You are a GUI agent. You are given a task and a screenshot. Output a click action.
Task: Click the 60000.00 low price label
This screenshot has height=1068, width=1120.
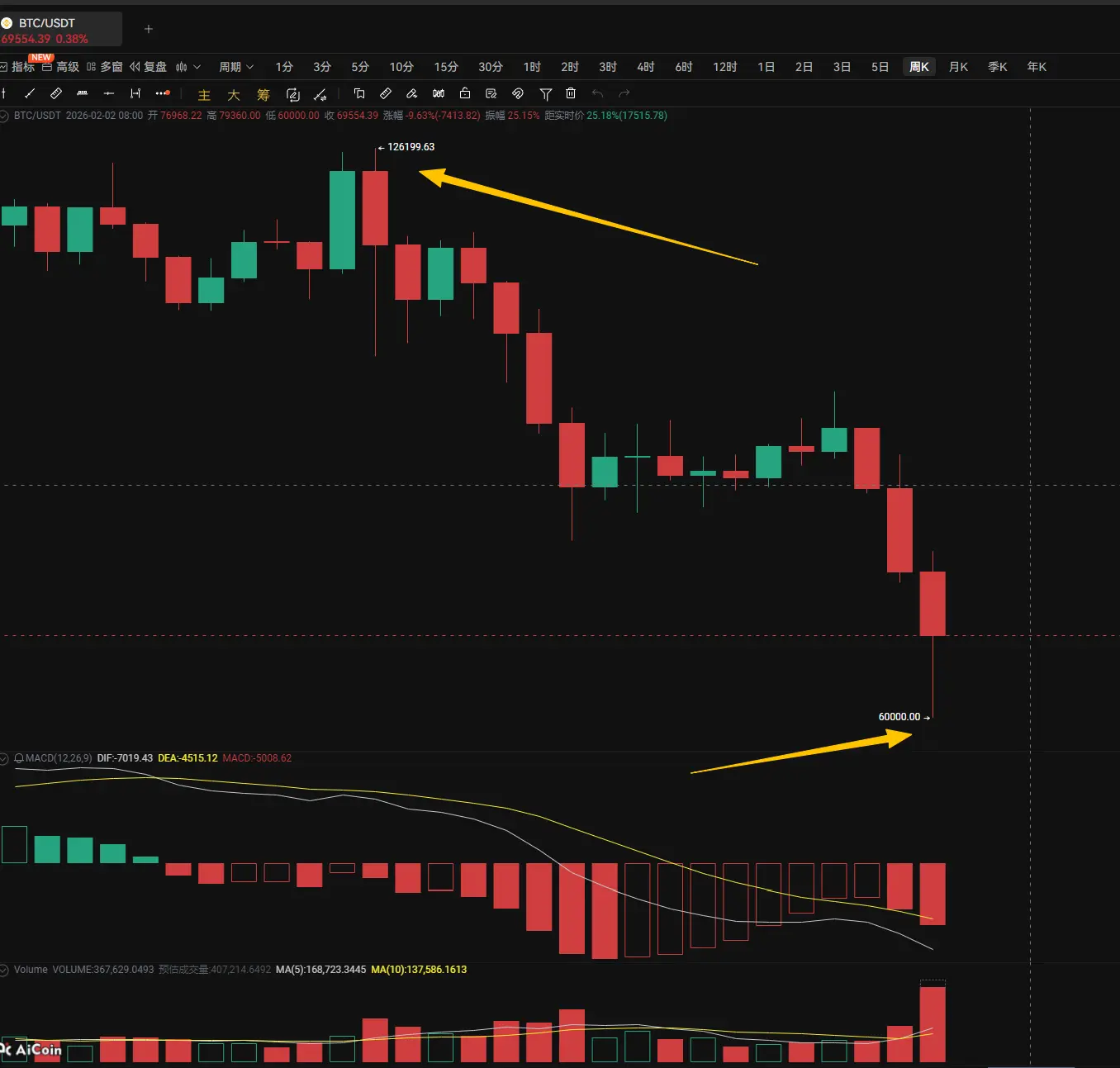(x=899, y=717)
